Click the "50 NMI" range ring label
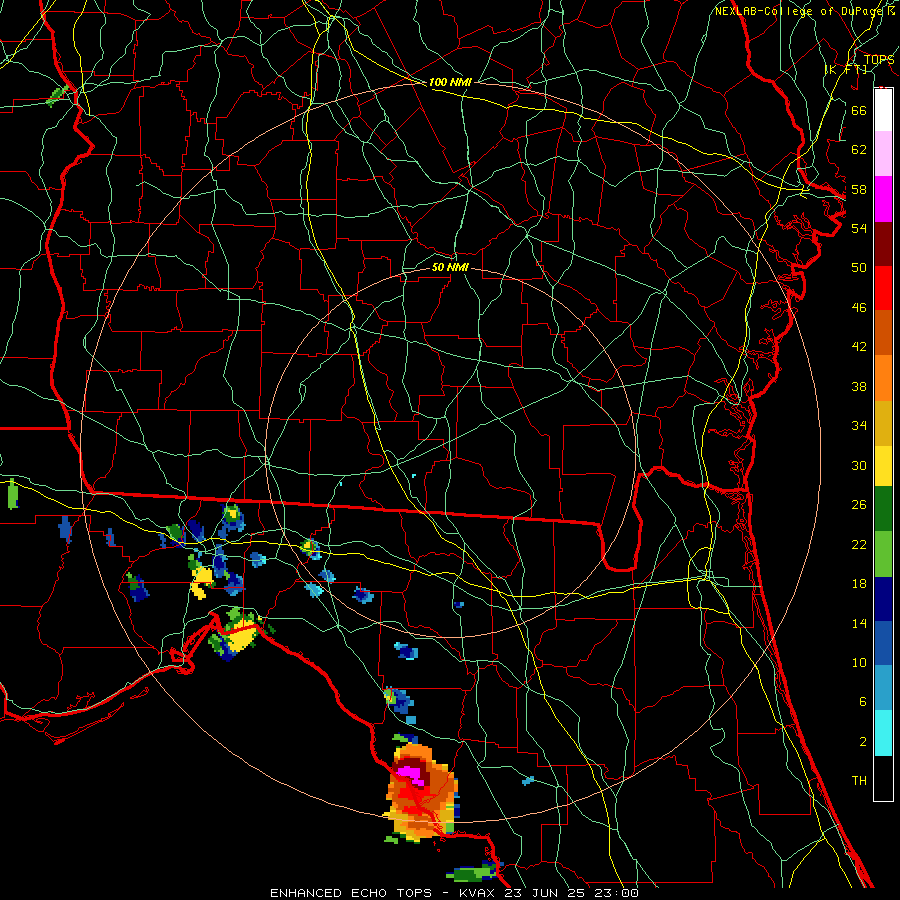900x900 pixels. coord(450,267)
